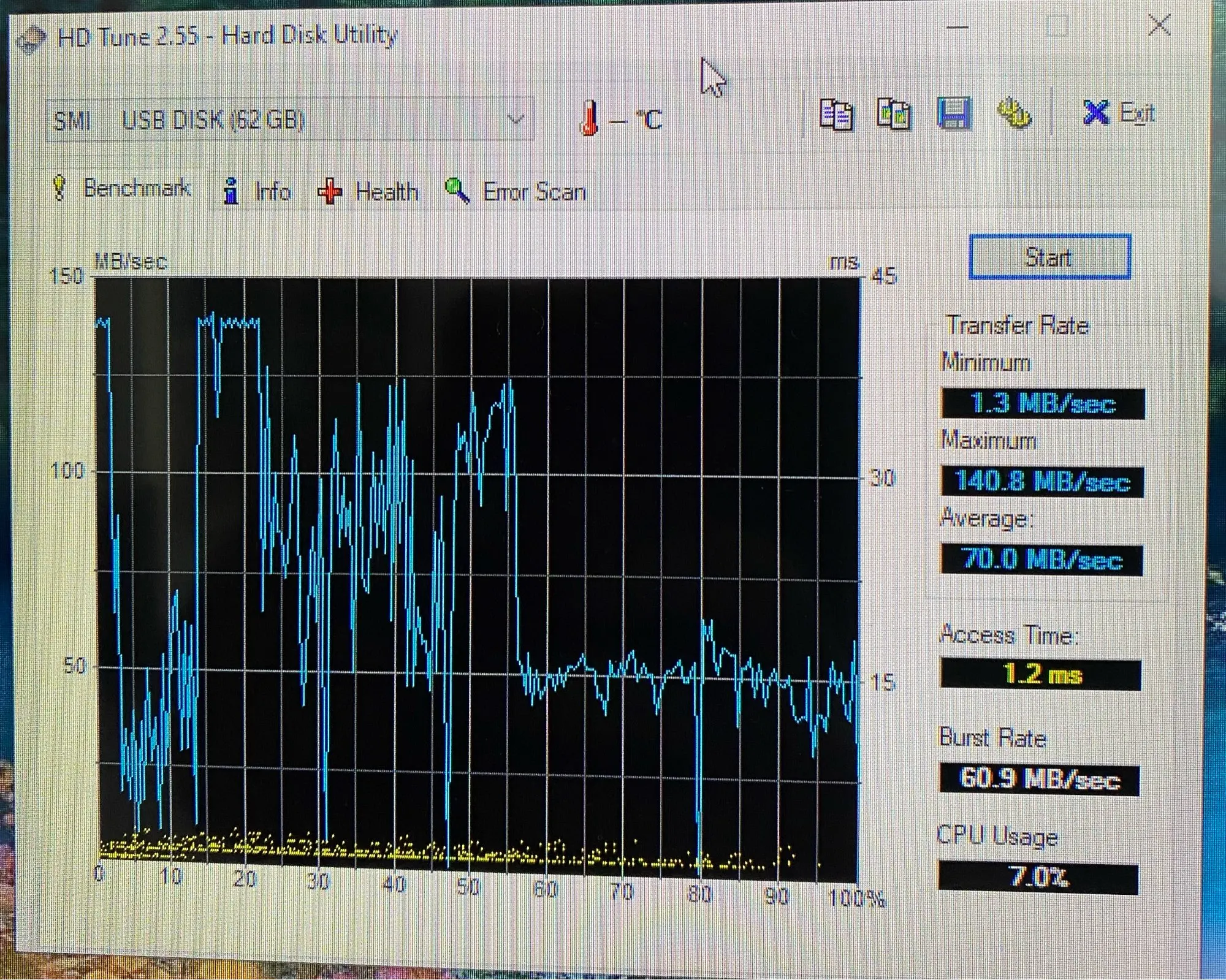Copy screenshot to clipboard icon

point(893,114)
